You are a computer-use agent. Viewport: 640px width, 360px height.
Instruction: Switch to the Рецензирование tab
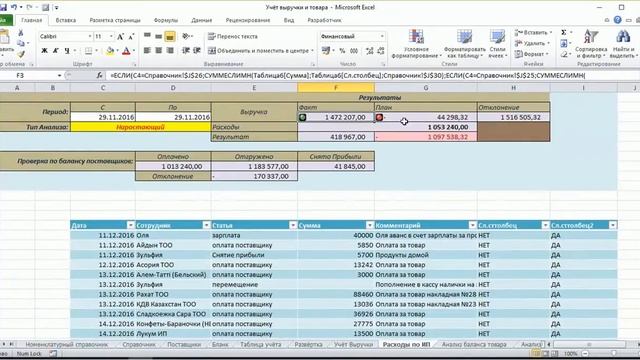[248, 20]
